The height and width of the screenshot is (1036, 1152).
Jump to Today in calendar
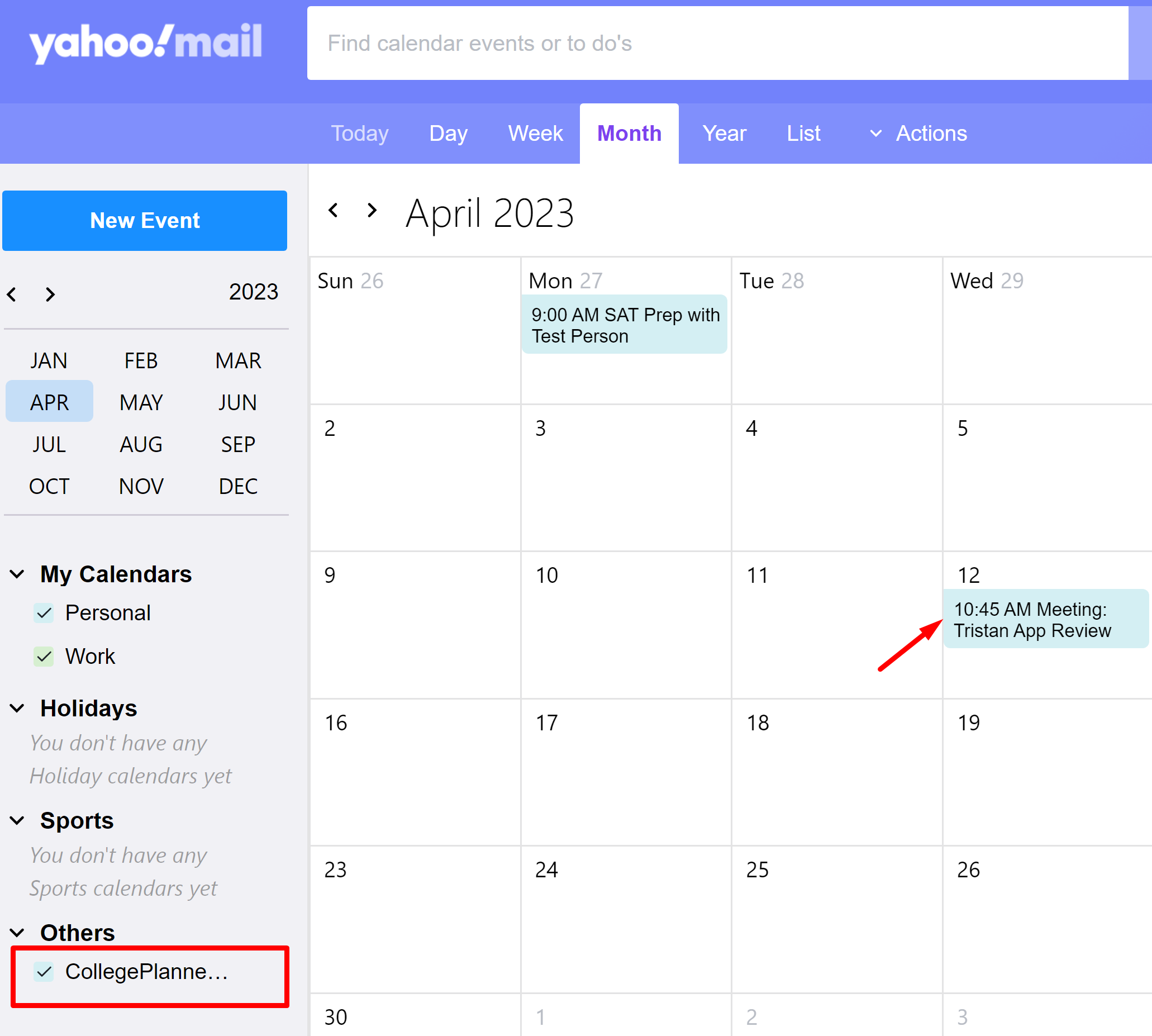pyautogui.click(x=360, y=134)
